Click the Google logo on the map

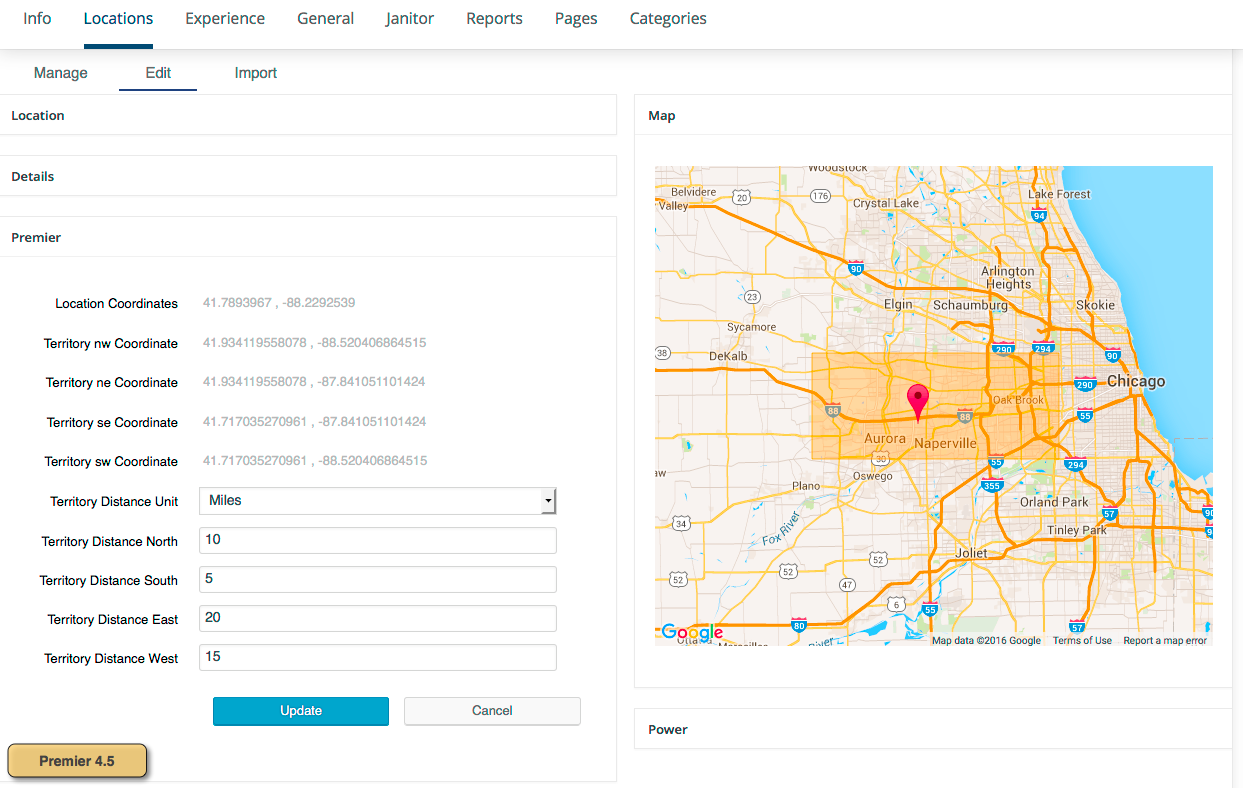(692, 633)
